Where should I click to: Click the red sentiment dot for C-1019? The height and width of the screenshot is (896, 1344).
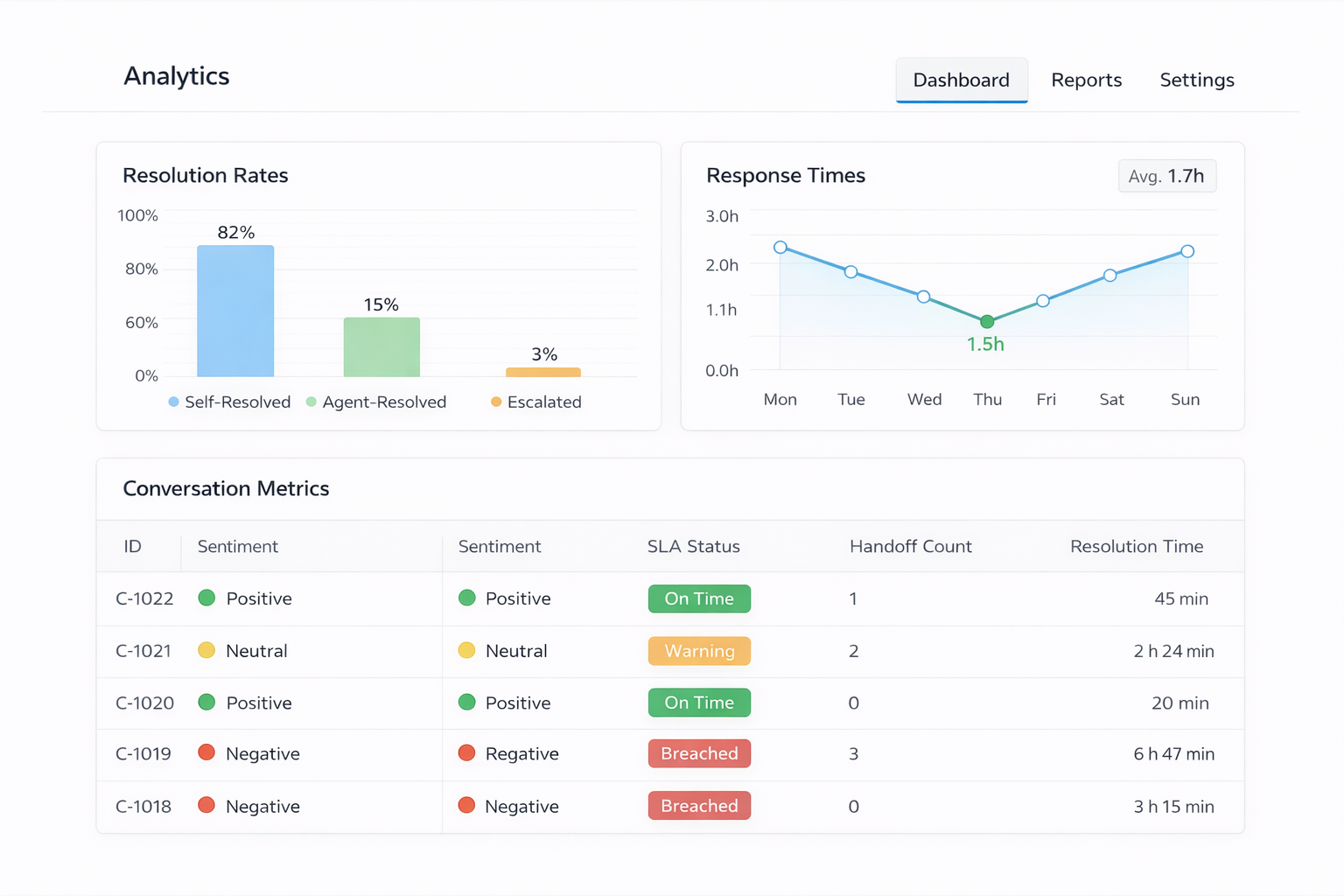(206, 753)
